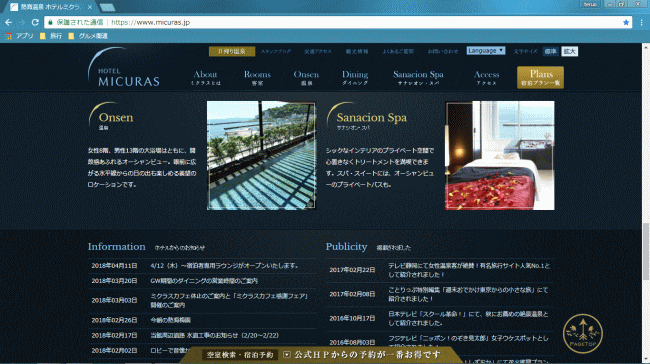Click the page vertical scrollbar thumb
Viewport: 650px width, 364px height.
(x=646, y=252)
